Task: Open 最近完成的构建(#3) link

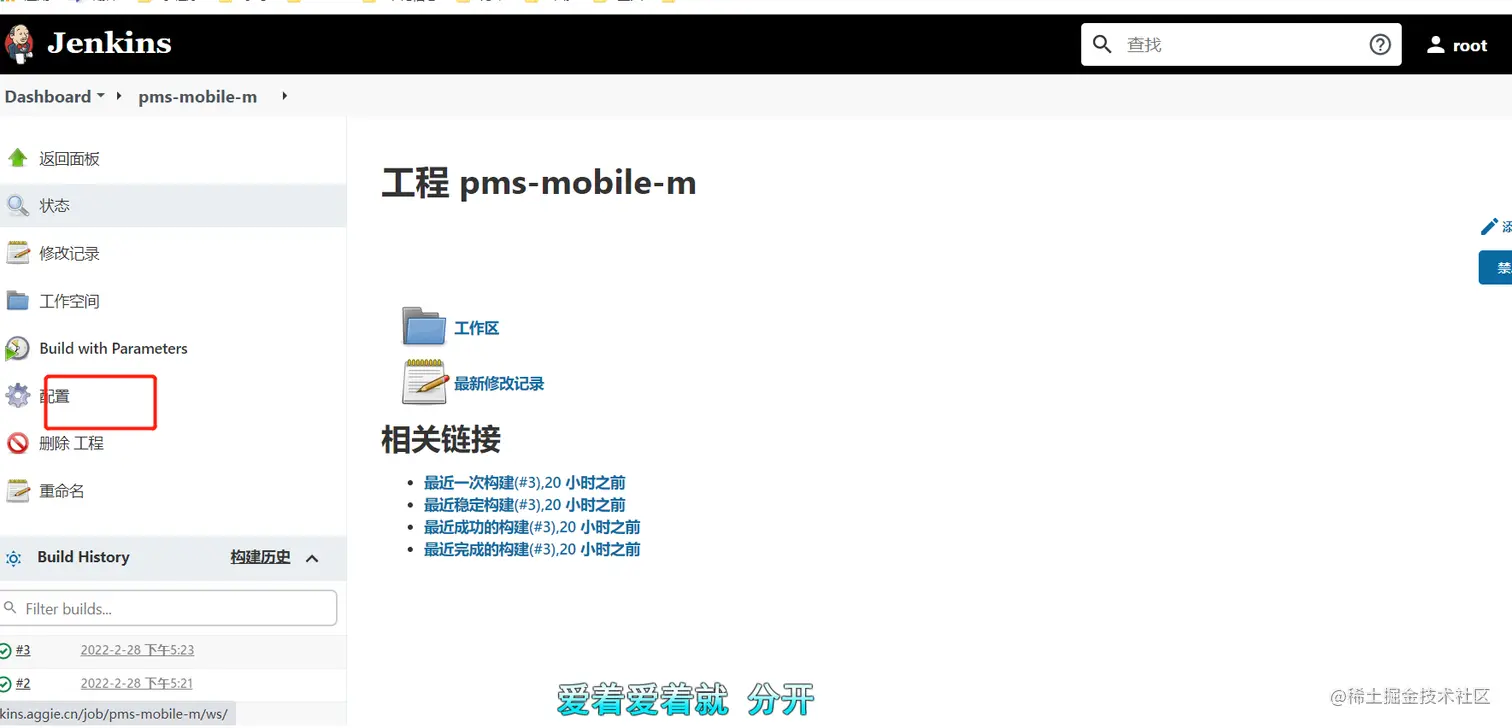Action: coord(532,549)
